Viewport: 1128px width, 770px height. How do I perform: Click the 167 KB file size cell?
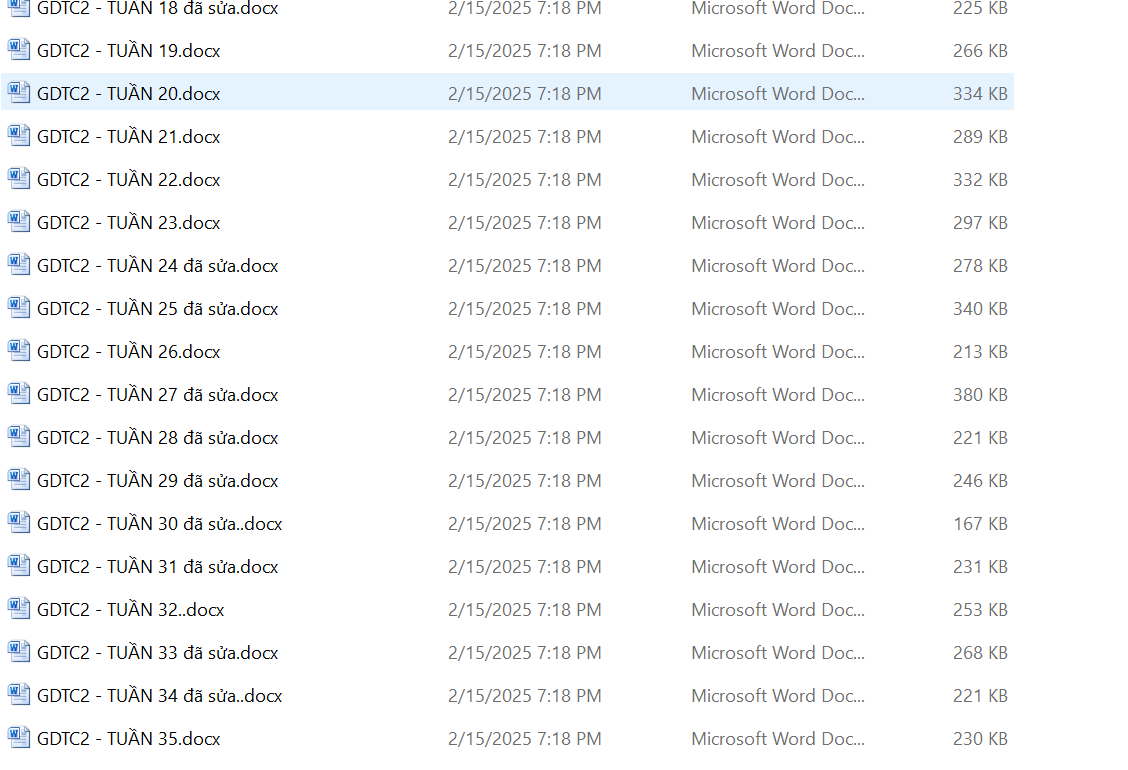pyautogui.click(x=980, y=524)
